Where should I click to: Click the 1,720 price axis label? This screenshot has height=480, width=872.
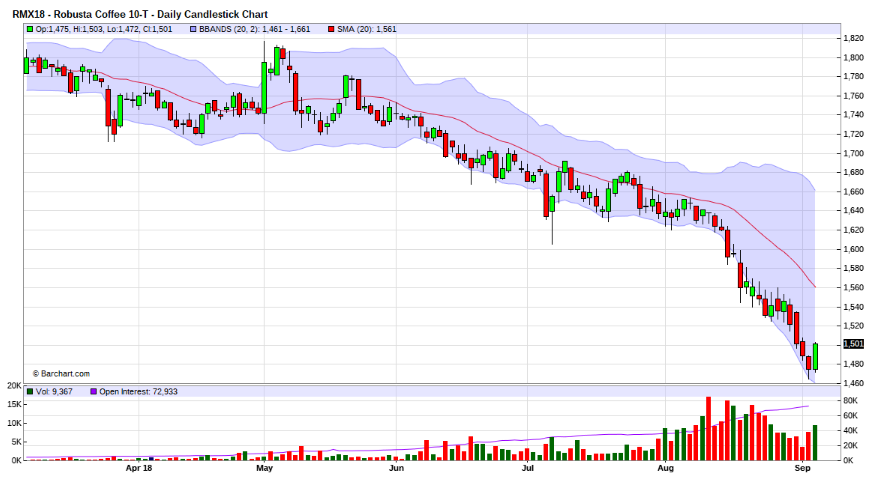(854, 134)
